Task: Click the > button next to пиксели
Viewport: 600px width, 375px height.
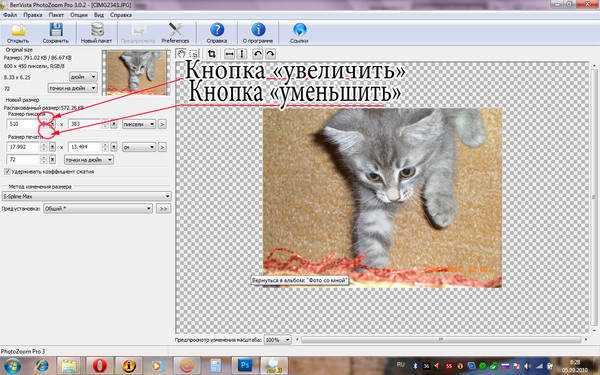Action: click(162, 124)
